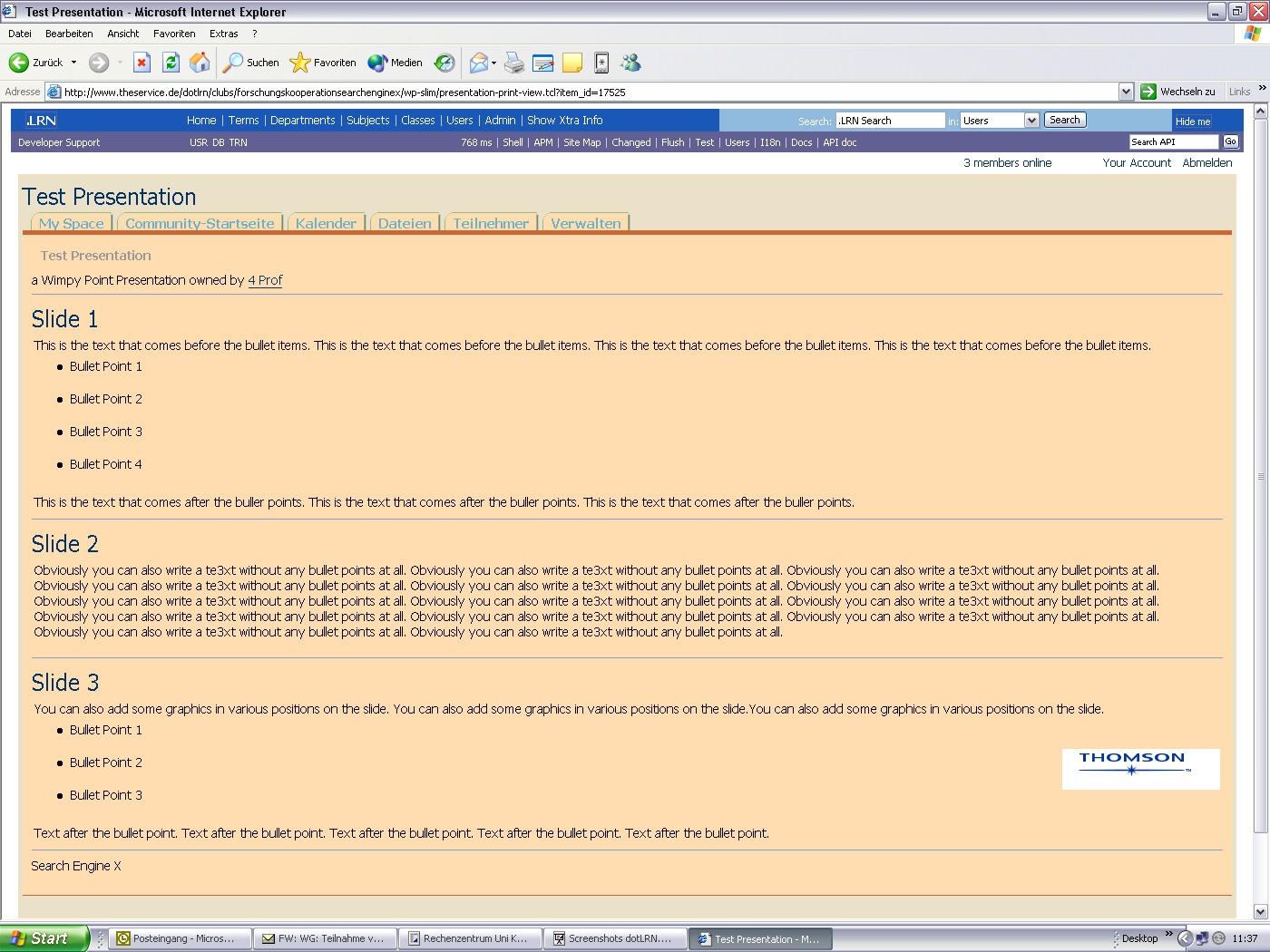This screenshot has height=952, width=1270.
Task: Open the Extras menu
Action: 223,33
